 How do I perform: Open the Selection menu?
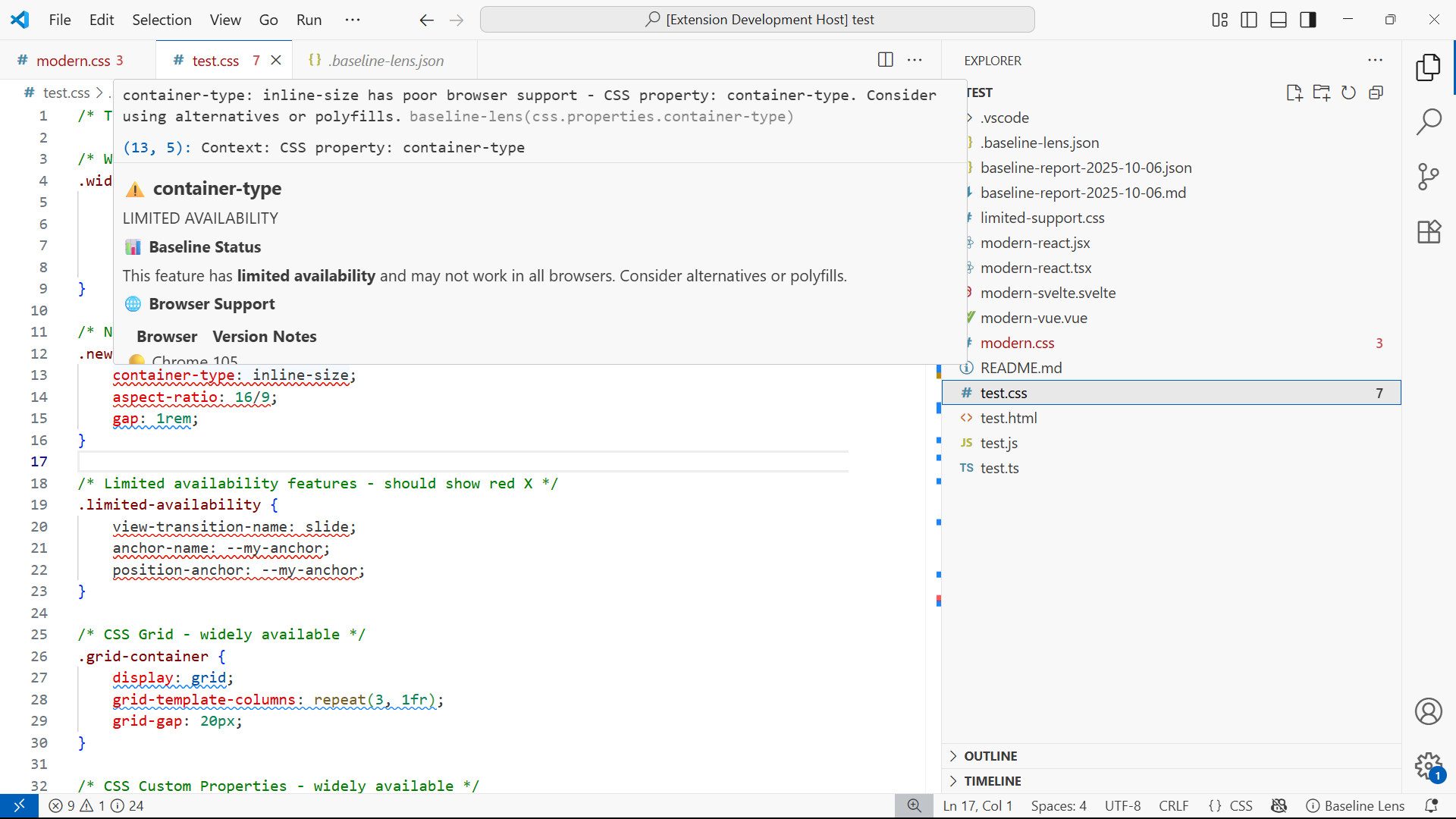pyautogui.click(x=162, y=20)
